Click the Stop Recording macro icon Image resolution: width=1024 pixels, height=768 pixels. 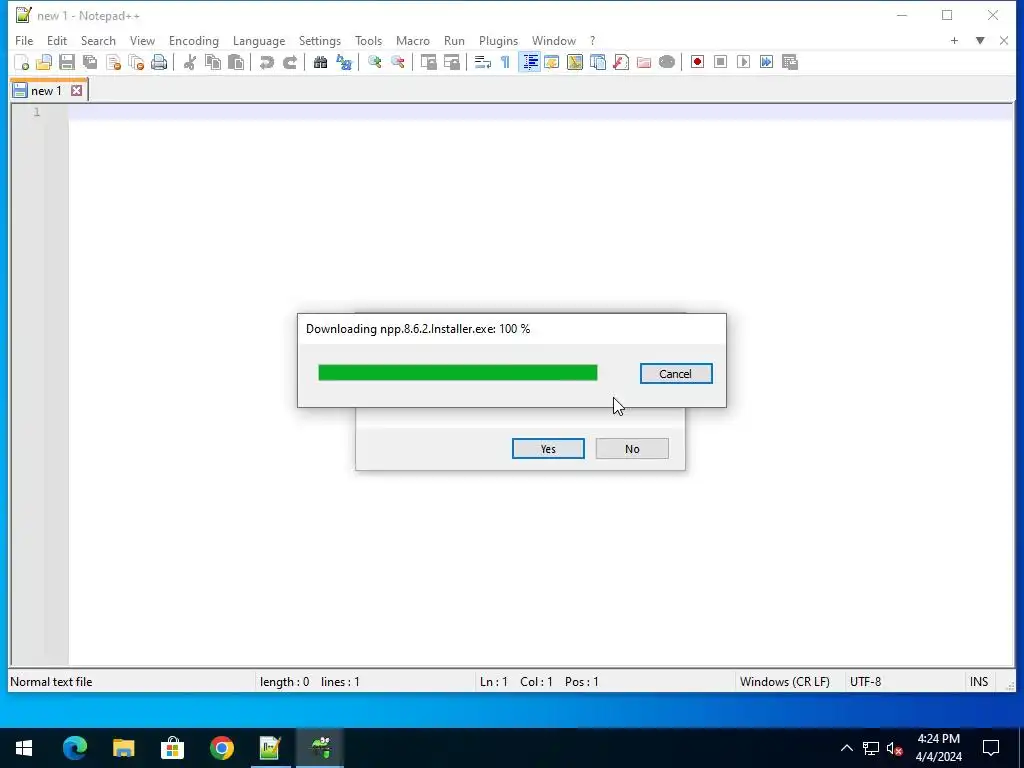(720, 62)
